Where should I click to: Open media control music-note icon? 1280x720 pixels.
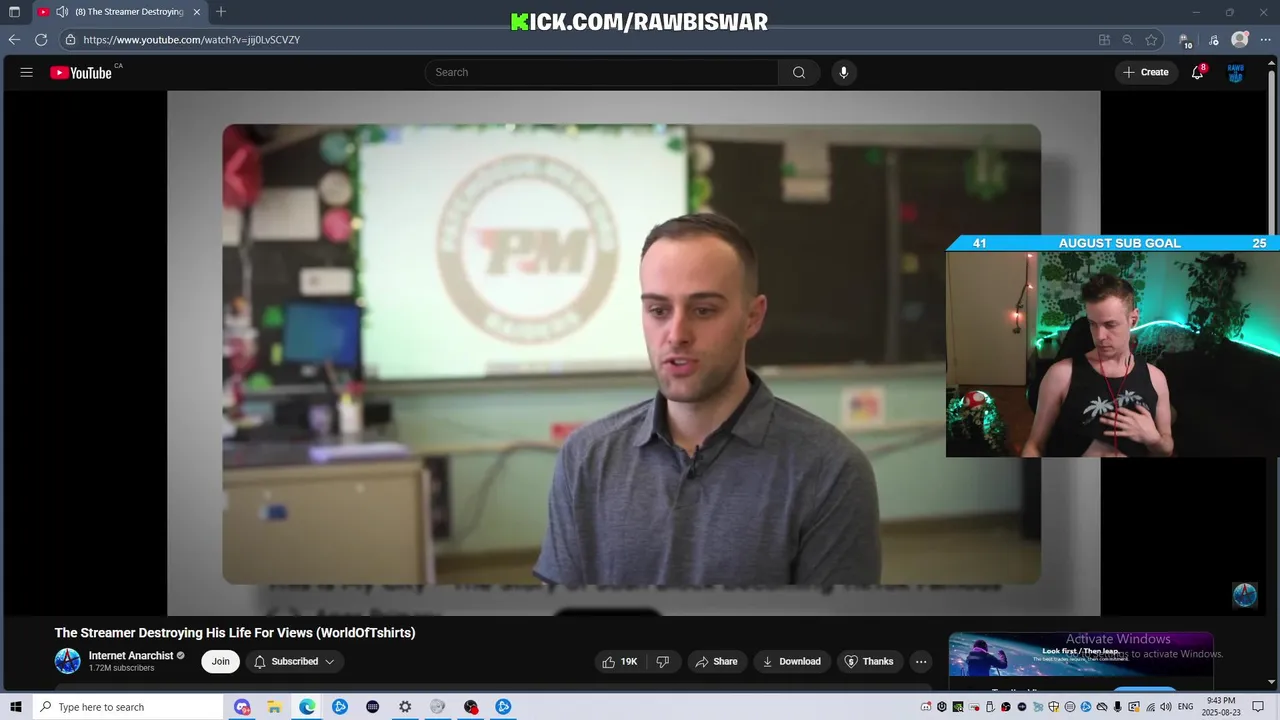1214,40
